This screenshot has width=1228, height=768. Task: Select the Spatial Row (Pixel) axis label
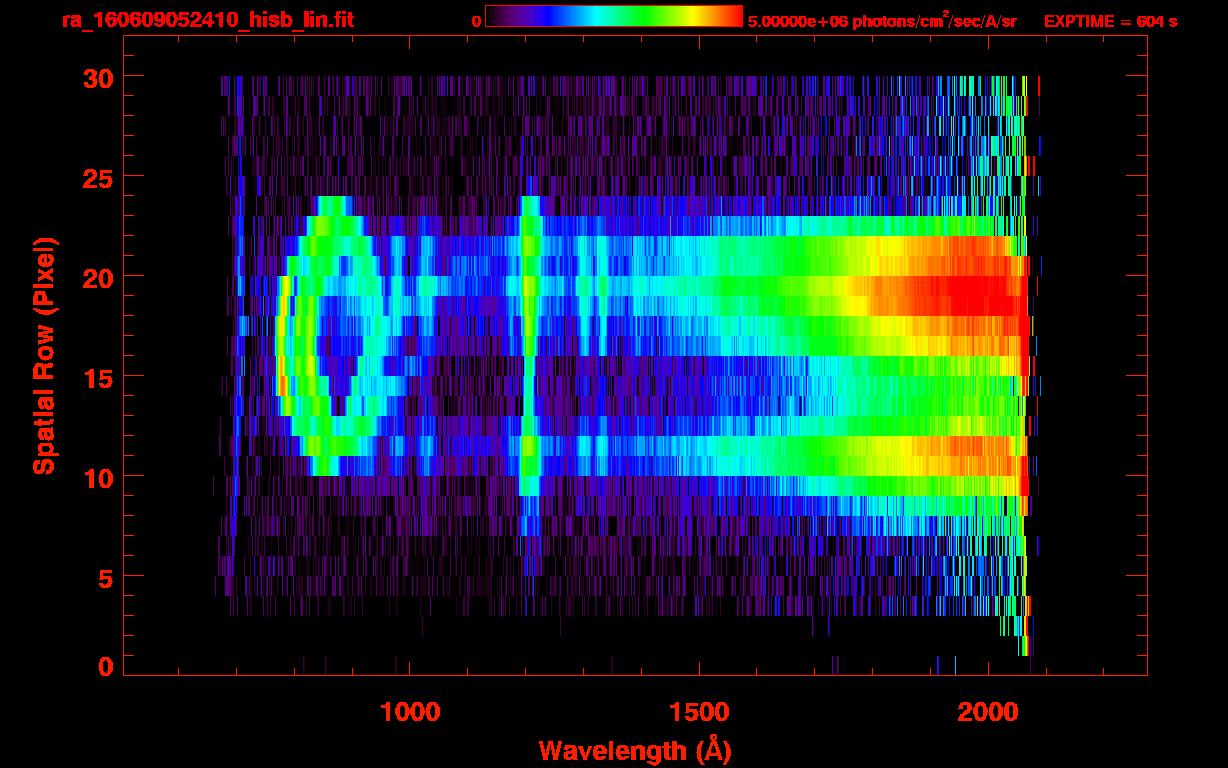43,355
